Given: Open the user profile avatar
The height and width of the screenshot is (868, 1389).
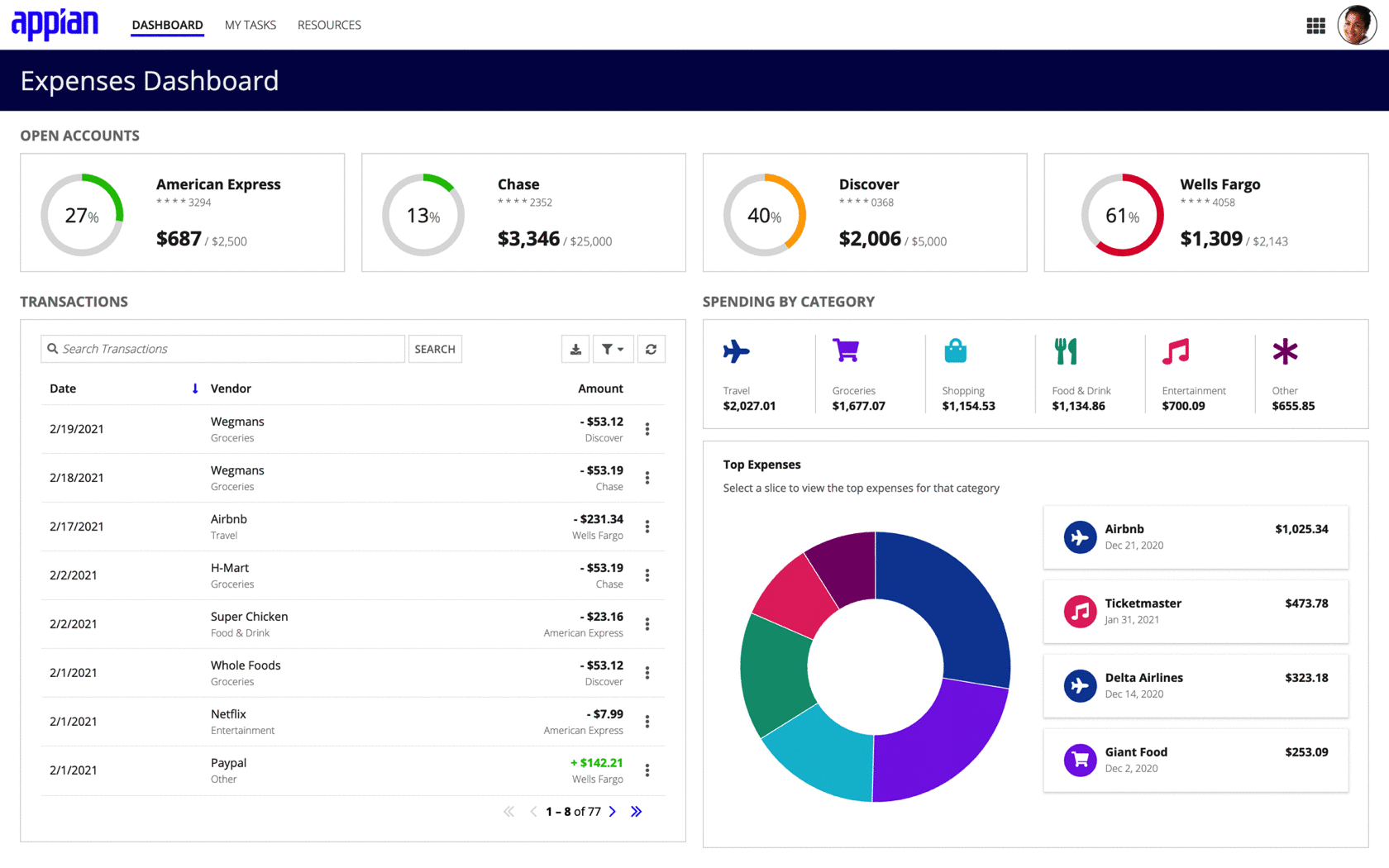Looking at the screenshot, I should [1357, 25].
